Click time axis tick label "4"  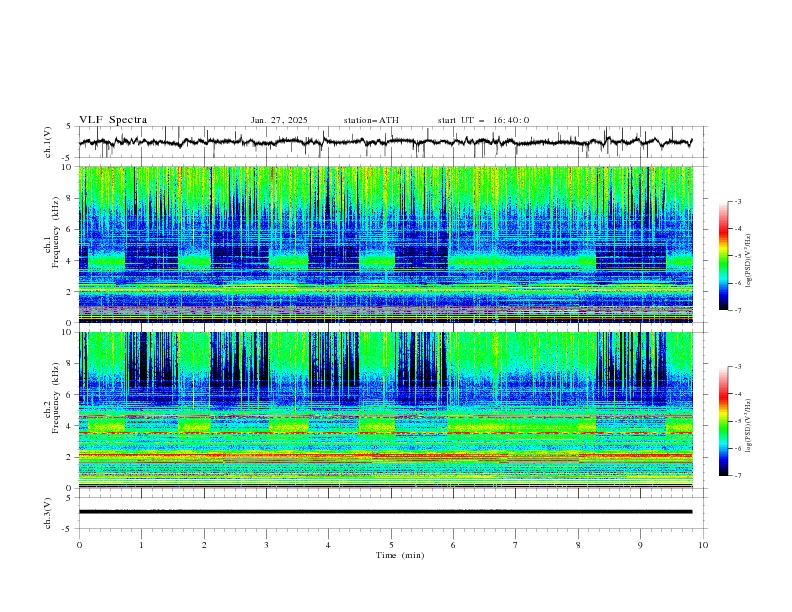(328, 545)
